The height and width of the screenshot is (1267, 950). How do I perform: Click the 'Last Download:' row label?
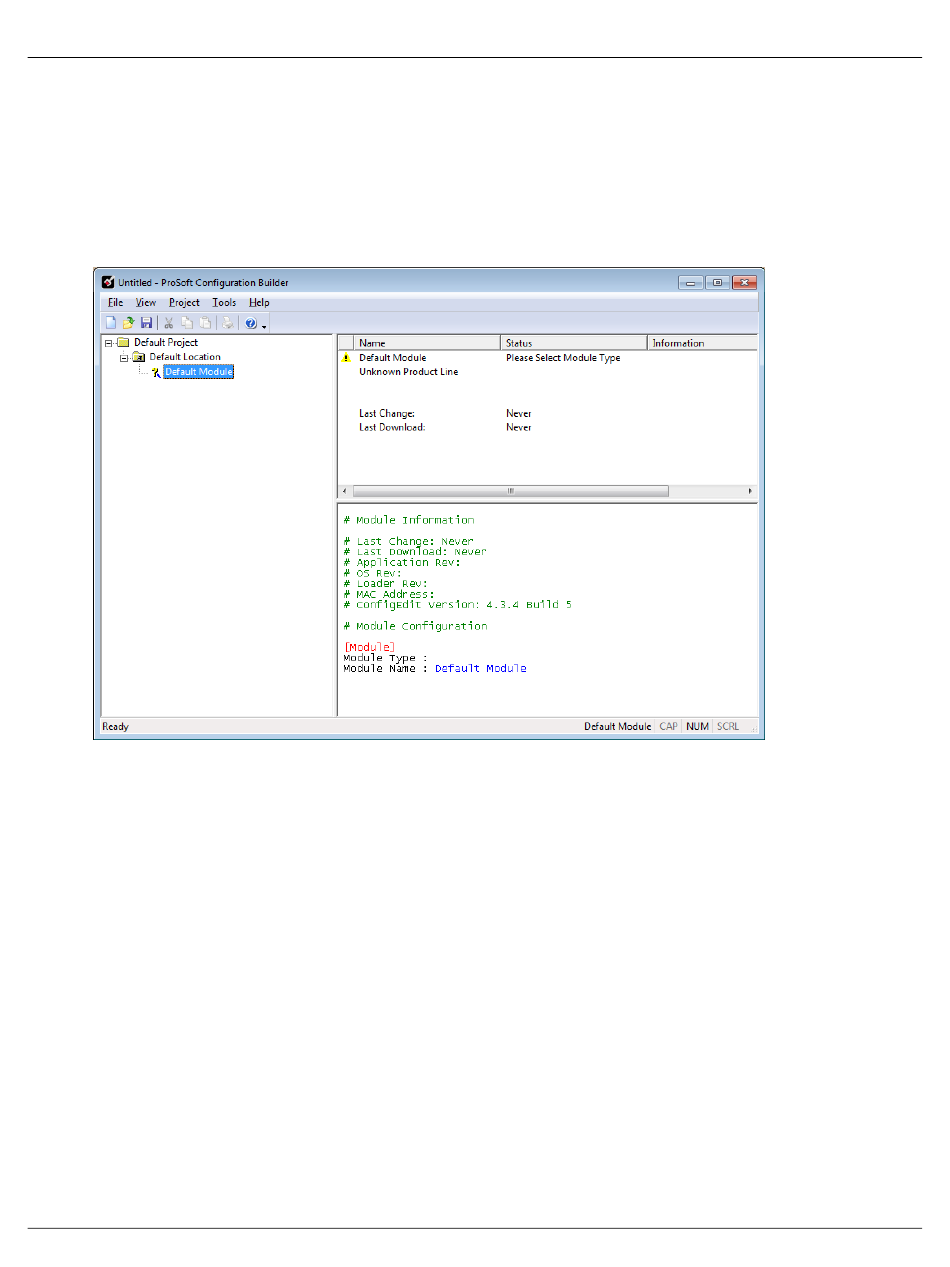click(x=393, y=427)
